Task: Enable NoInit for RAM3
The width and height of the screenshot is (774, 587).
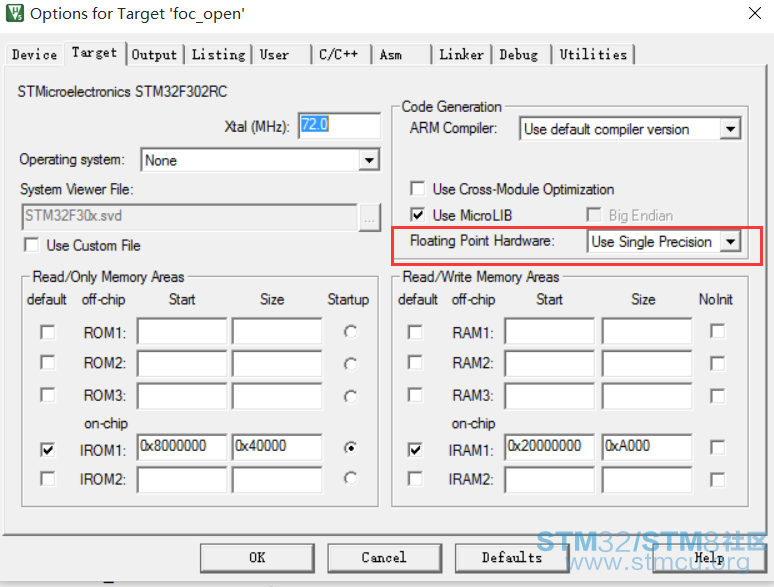Action: 717,395
